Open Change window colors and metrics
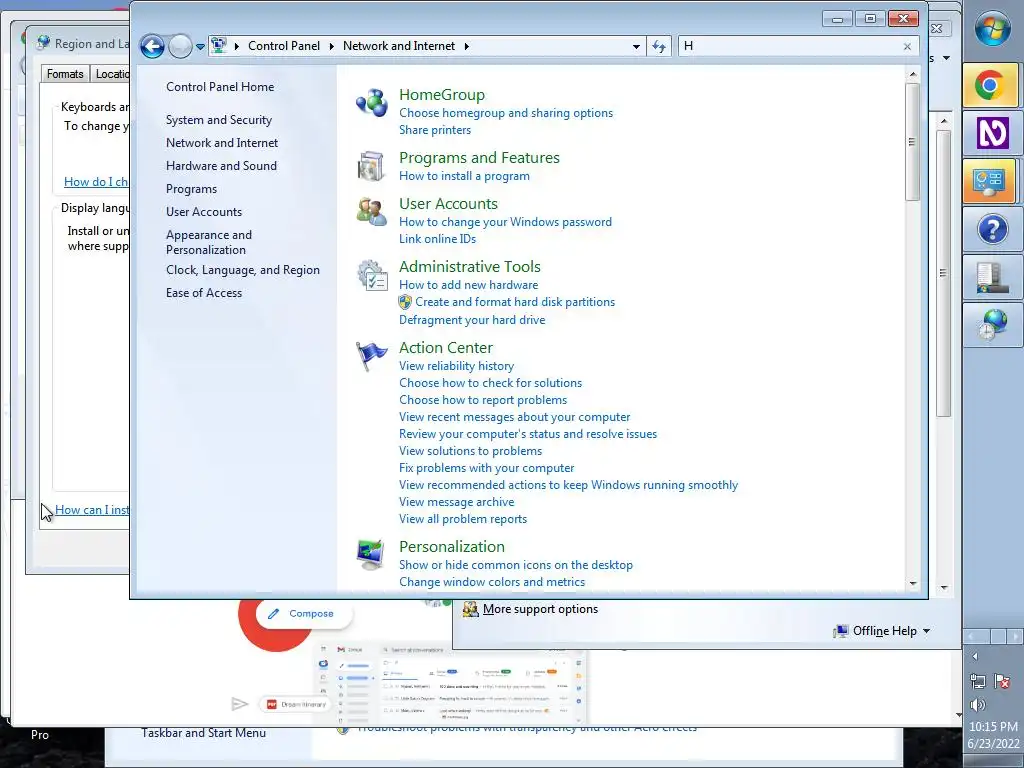 (x=492, y=582)
